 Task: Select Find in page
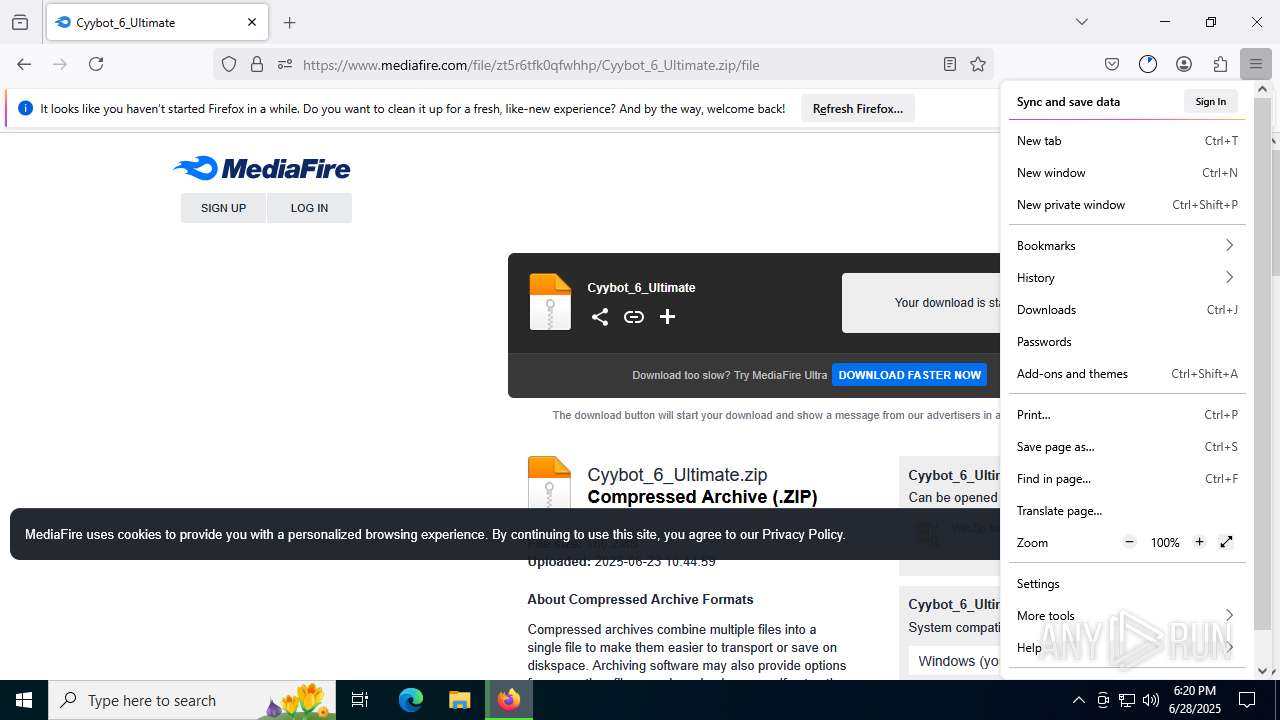pos(1126,479)
